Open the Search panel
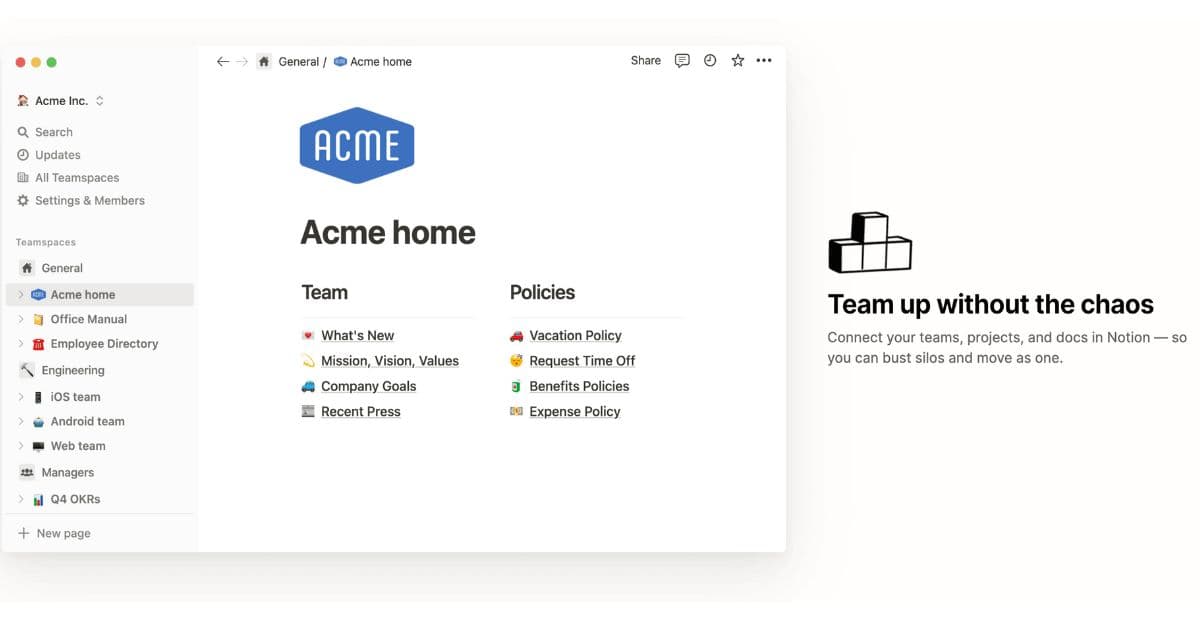The image size is (1200, 630). 52,131
